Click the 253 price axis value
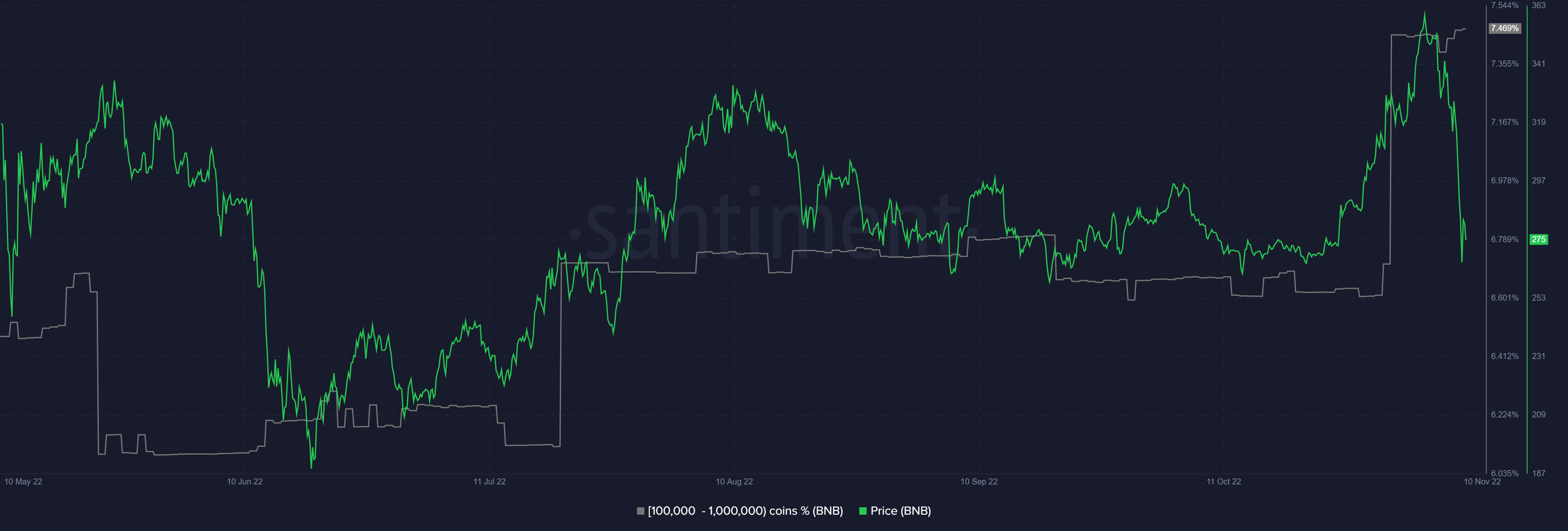 point(1539,298)
